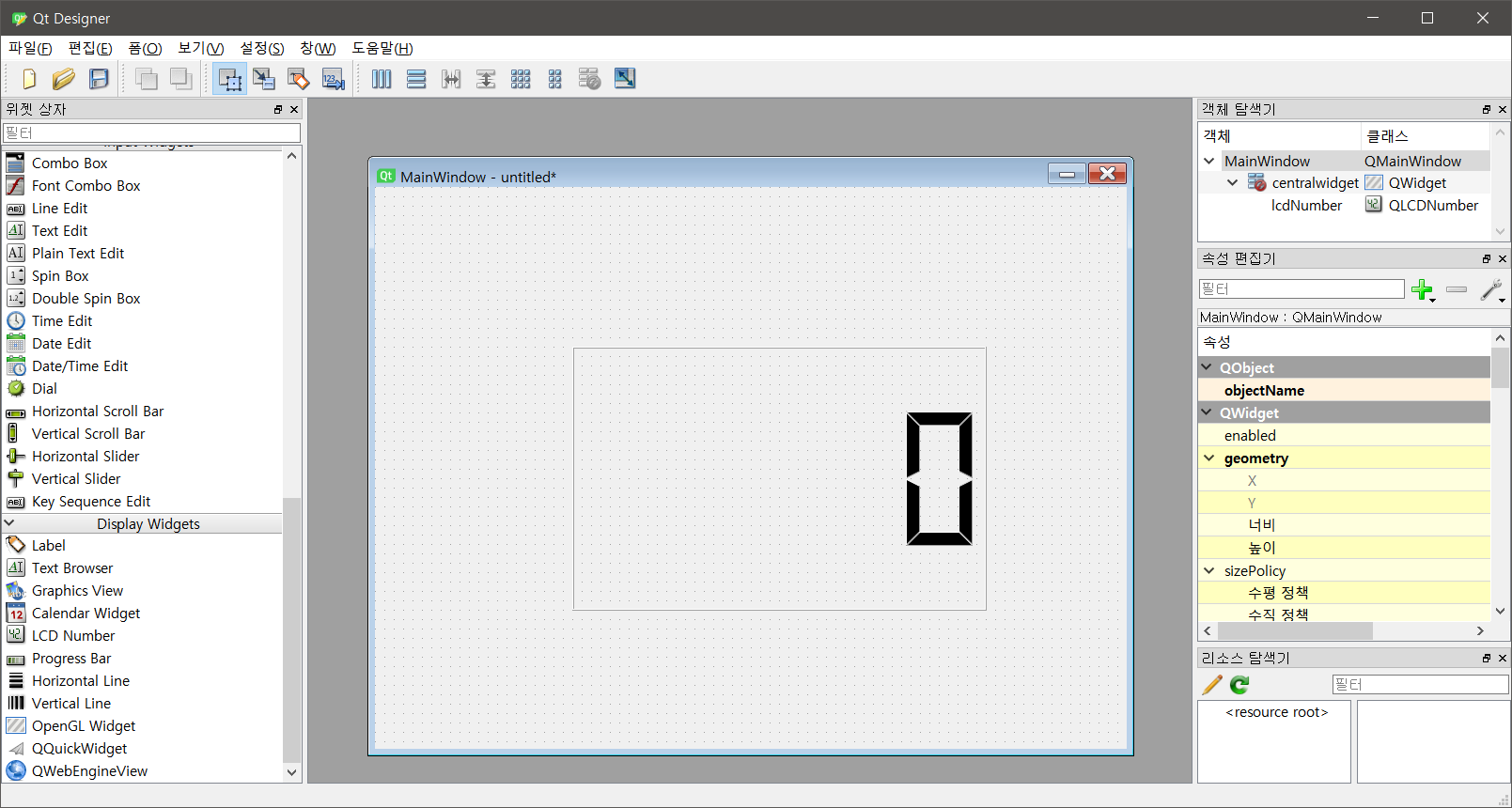Collapse the QWidget property group

click(x=1207, y=412)
